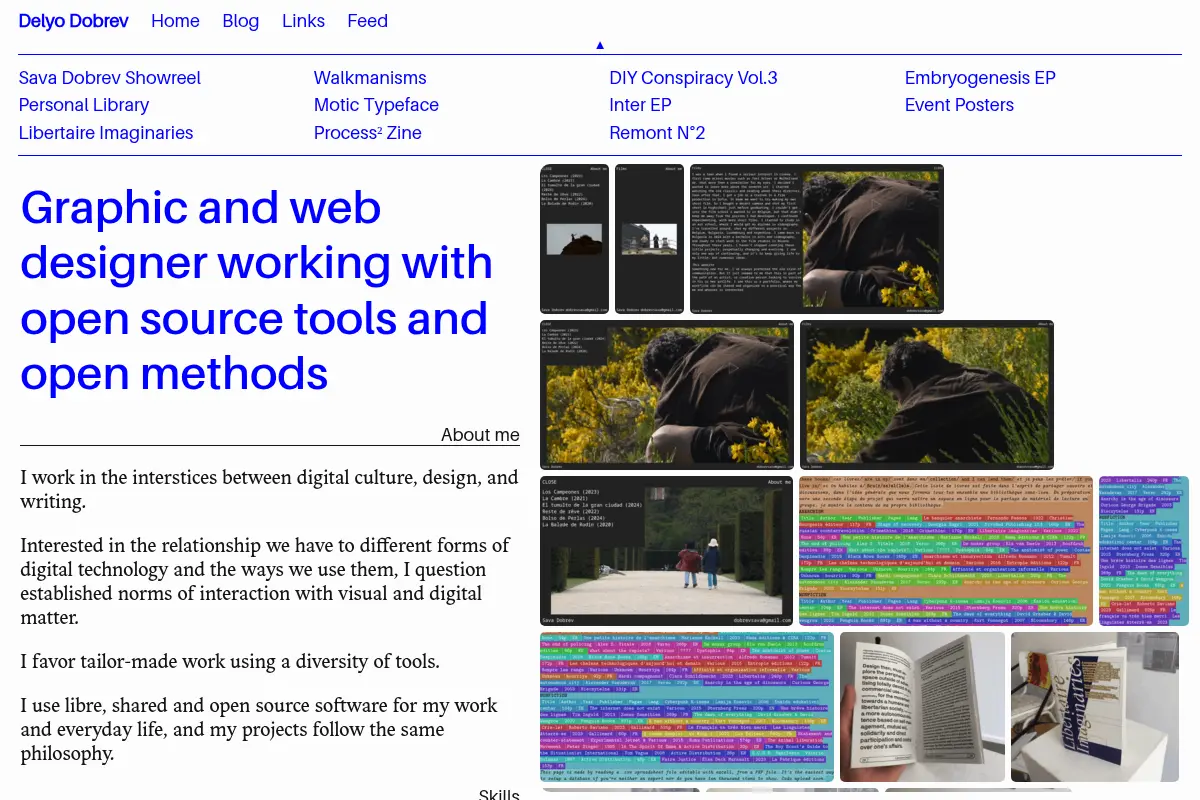Viewport: 1200px width, 800px height.
Task: Open Sava Dobrev Showreel project
Action: click(110, 78)
